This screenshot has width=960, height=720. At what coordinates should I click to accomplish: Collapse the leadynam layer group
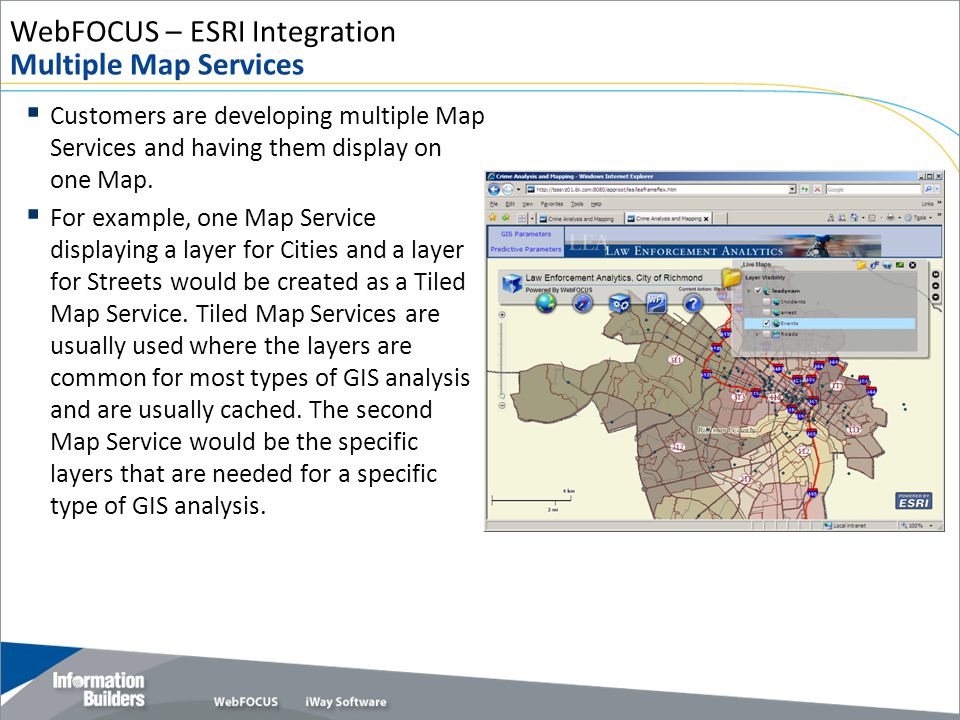pyautogui.click(x=748, y=291)
